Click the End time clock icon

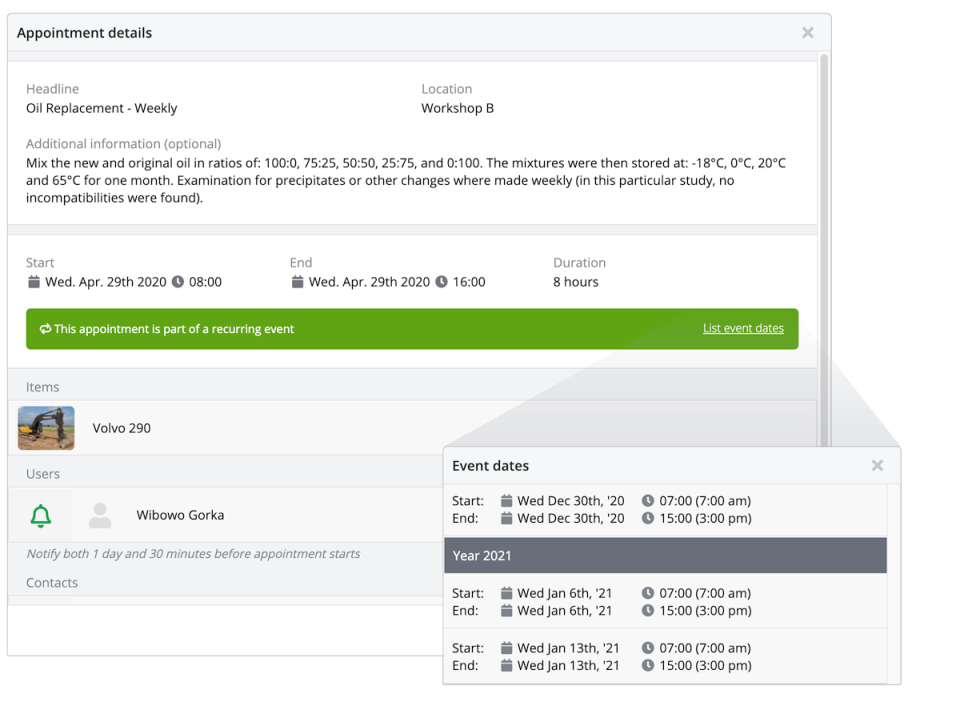(441, 282)
